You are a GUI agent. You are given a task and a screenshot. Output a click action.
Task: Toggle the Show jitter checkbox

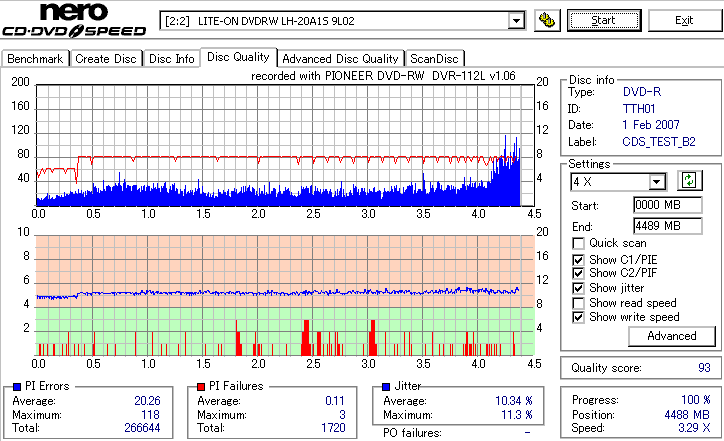578,288
